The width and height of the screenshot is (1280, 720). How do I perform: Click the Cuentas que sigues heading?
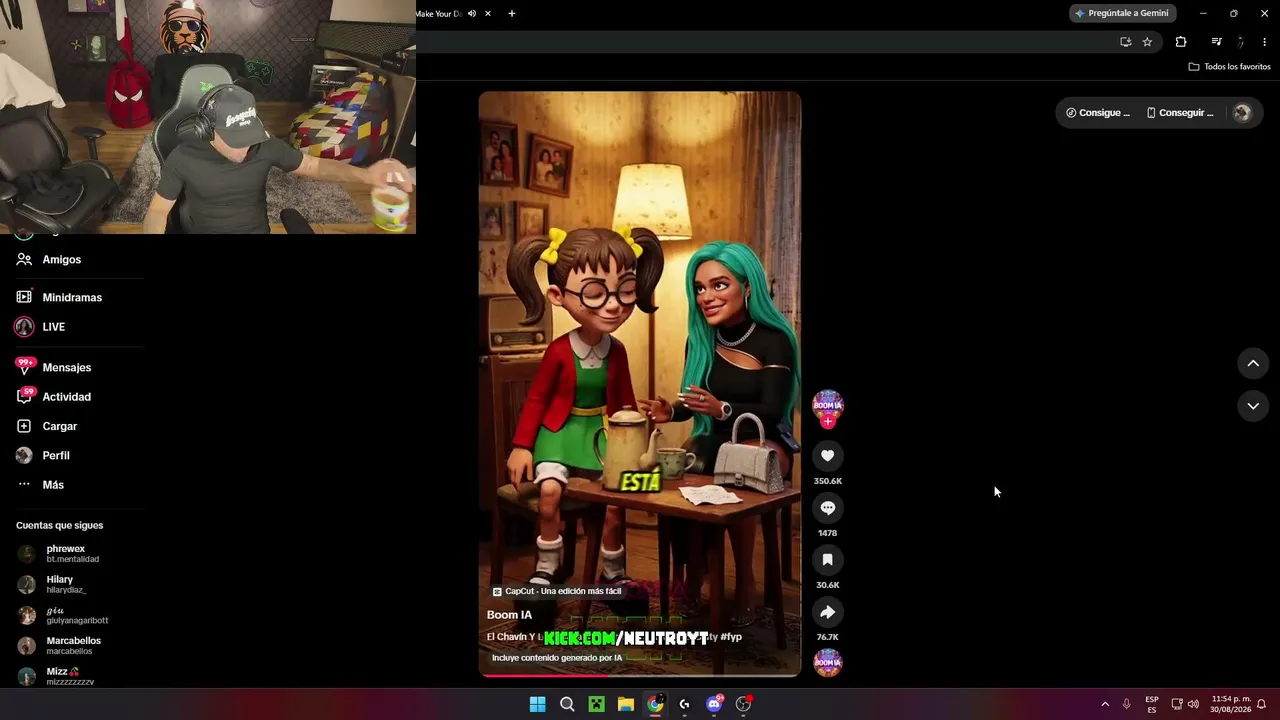[x=59, y=525]
